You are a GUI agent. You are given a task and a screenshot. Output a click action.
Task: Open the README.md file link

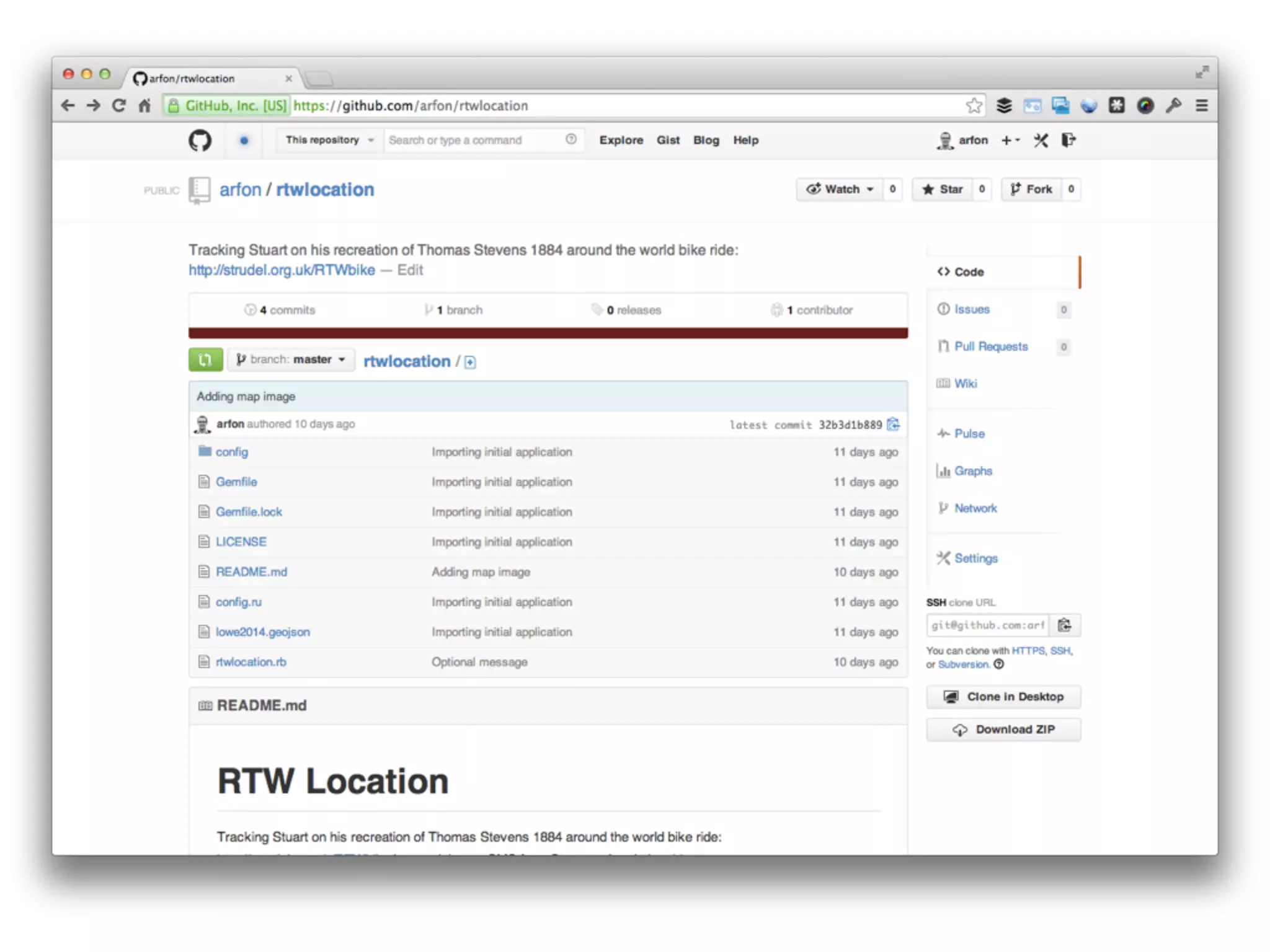point(251,571)
